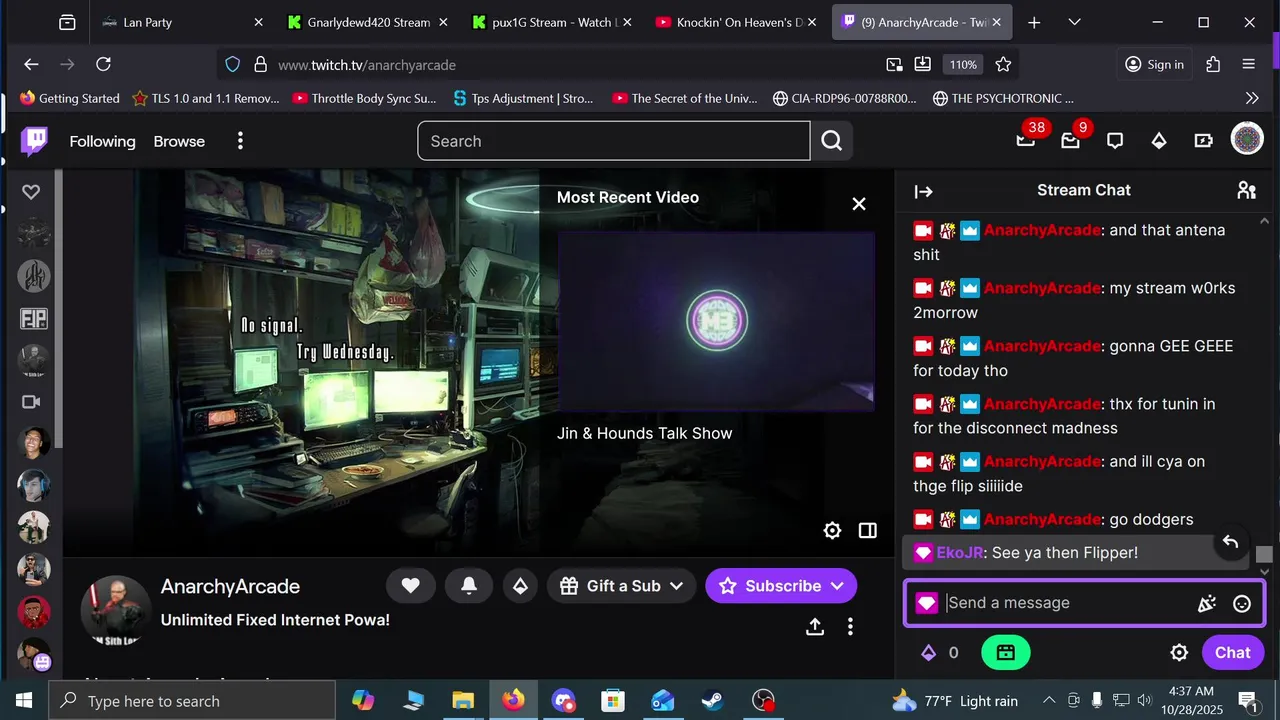Bookmark this page with the star icon
The height and width of the screenshot is (720, 1280).
pyautogui.click(x=1003, y=64)
